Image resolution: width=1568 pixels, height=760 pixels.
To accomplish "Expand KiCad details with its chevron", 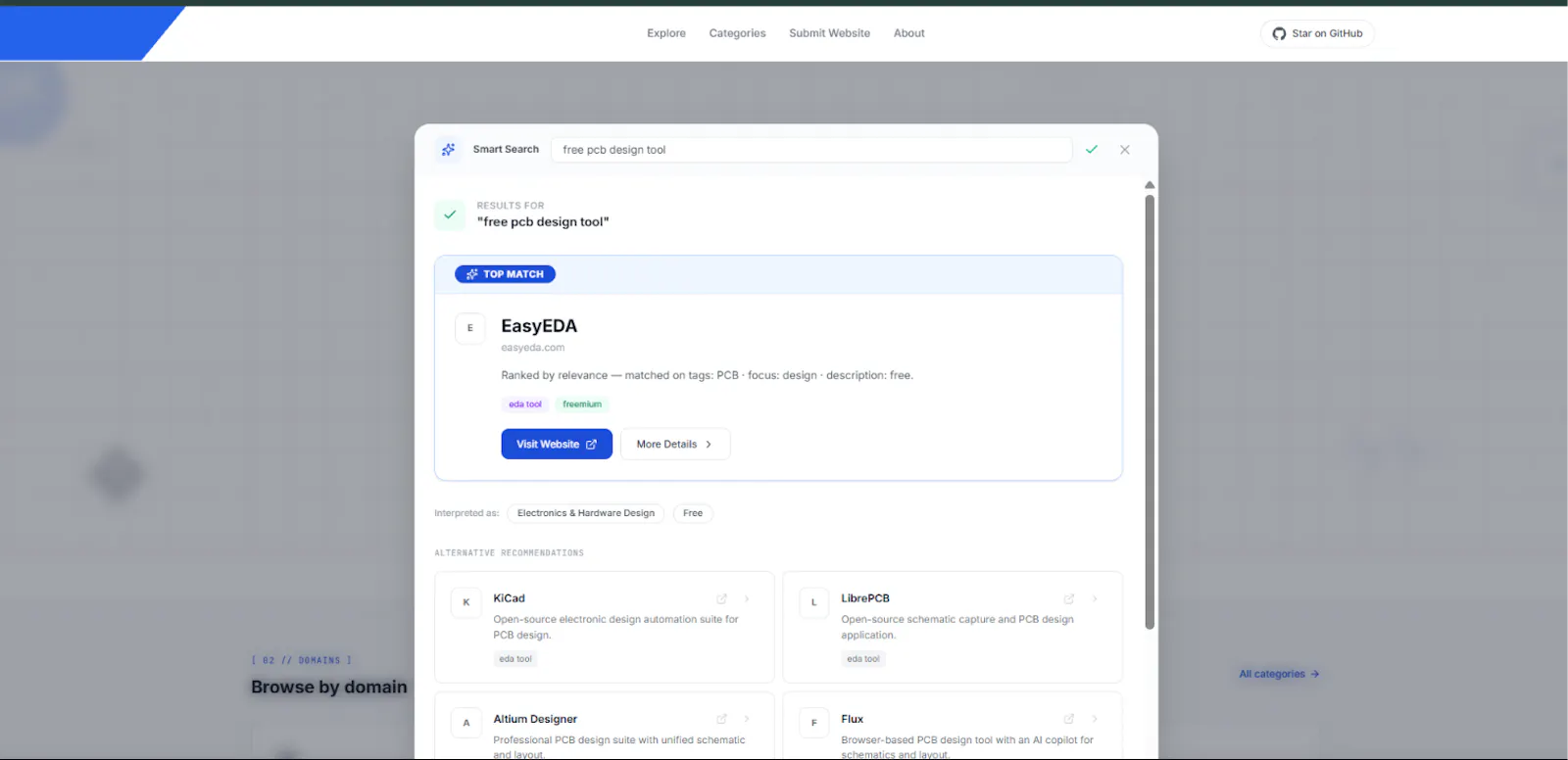I will (x=747, y=598).
